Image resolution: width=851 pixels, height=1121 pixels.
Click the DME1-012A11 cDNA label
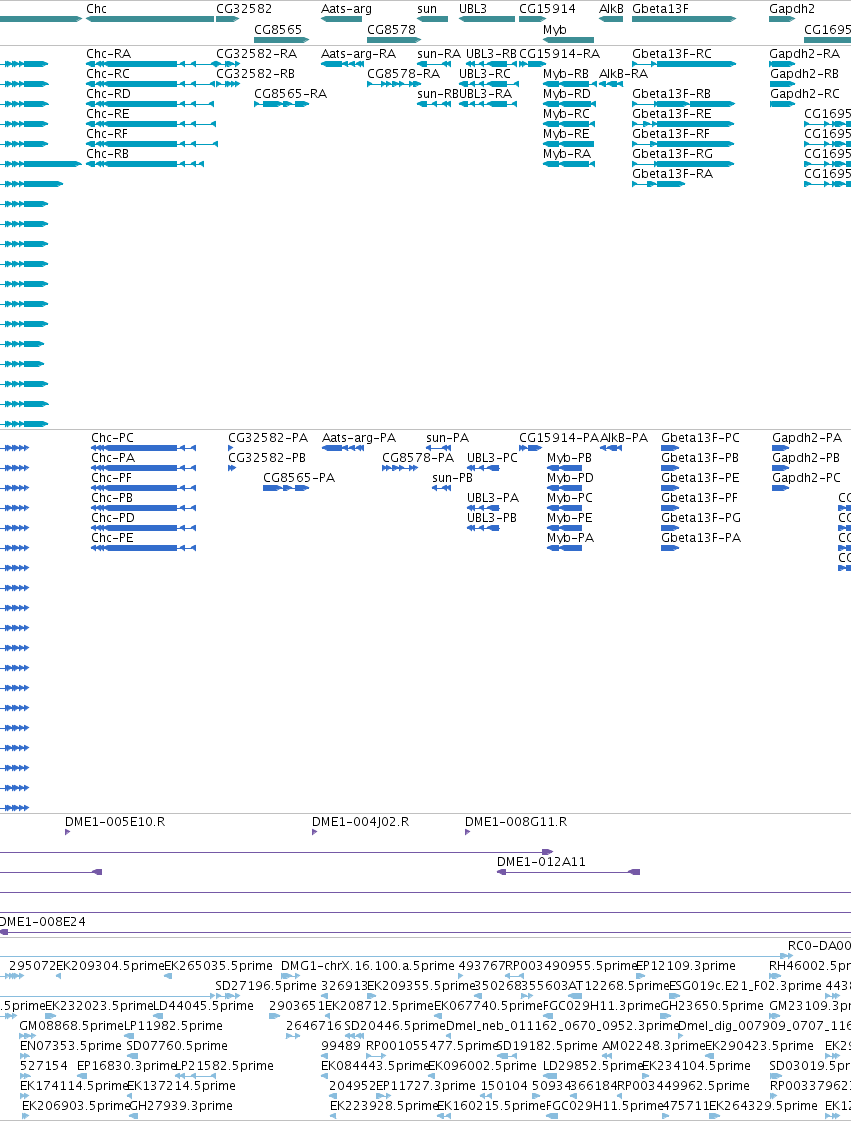coord(541,861)
